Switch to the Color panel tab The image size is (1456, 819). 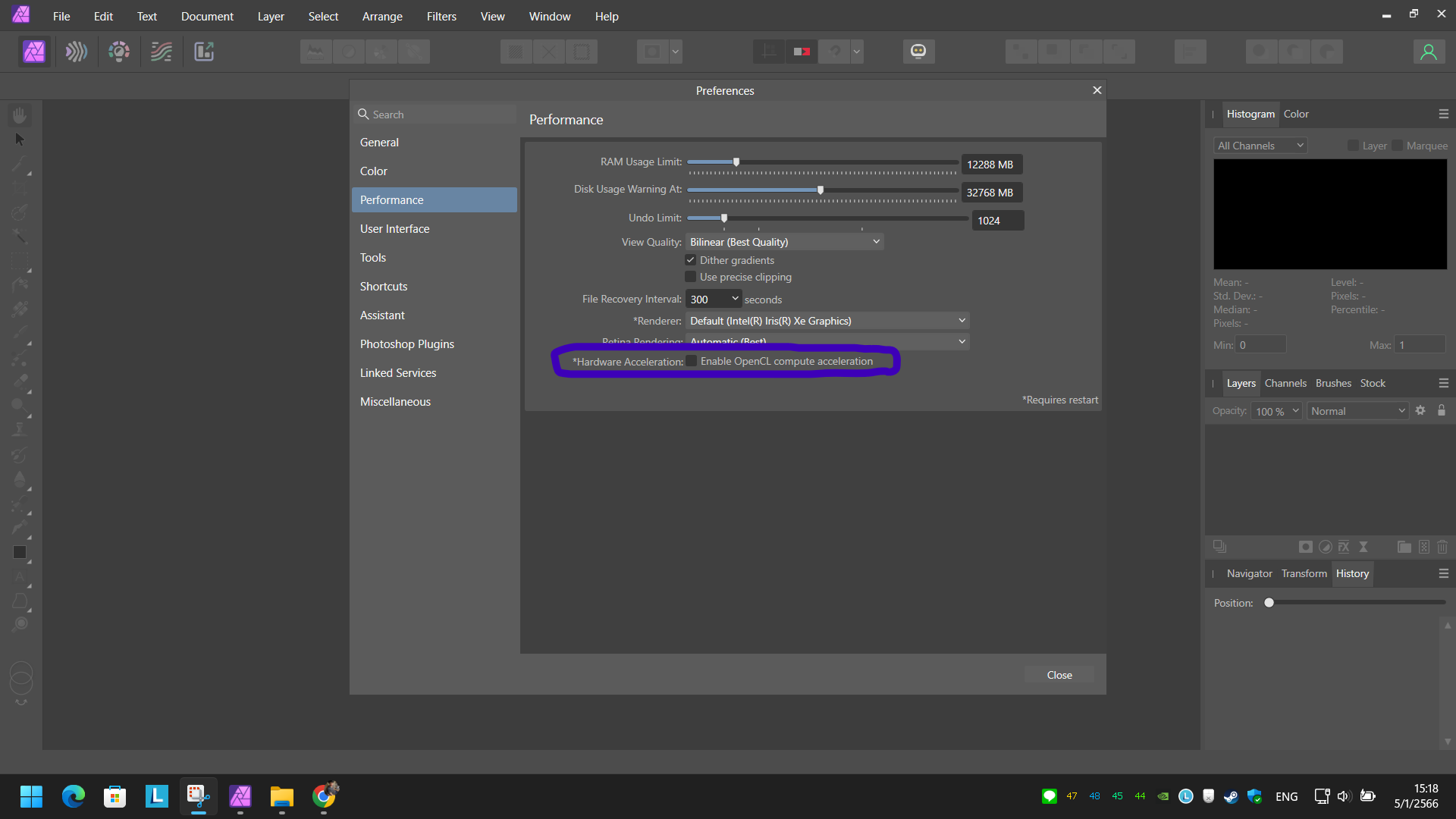[x=1296, y=114]
